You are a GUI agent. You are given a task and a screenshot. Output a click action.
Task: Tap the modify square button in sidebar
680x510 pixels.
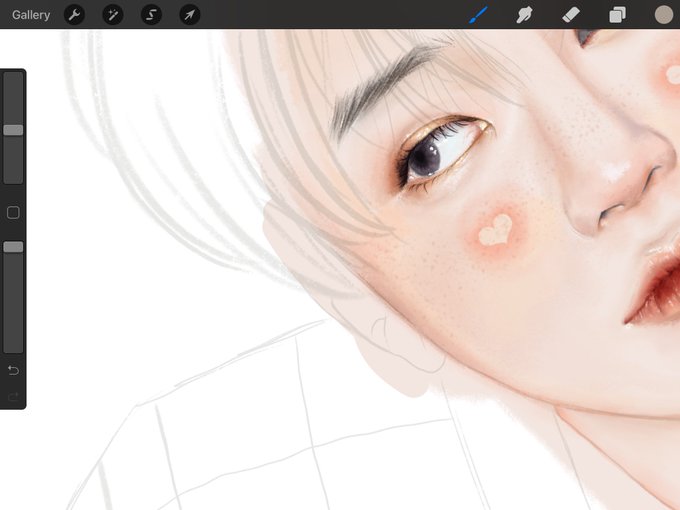(x=13, y=212)
